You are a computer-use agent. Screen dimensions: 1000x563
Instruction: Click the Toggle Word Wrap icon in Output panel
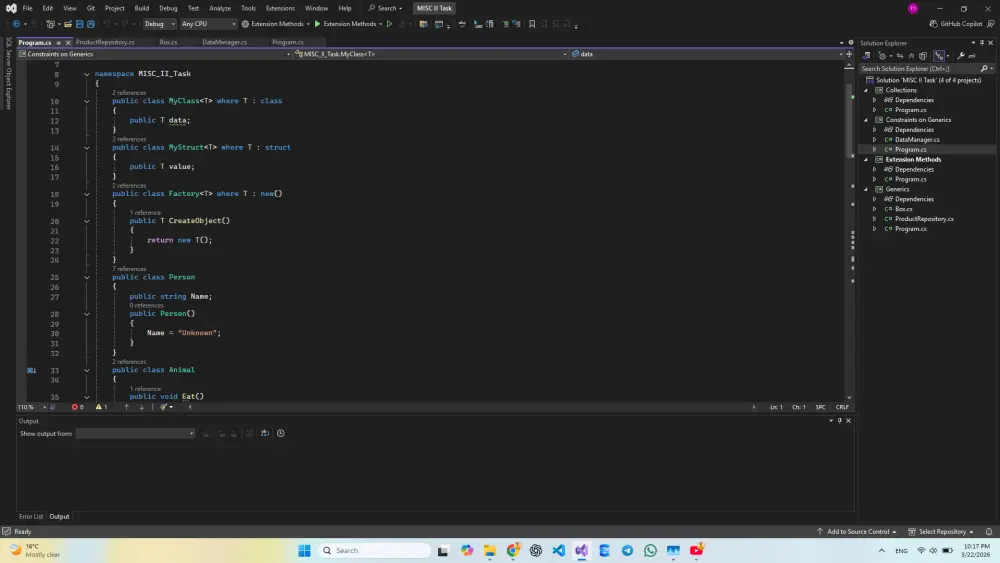(265, 433)
